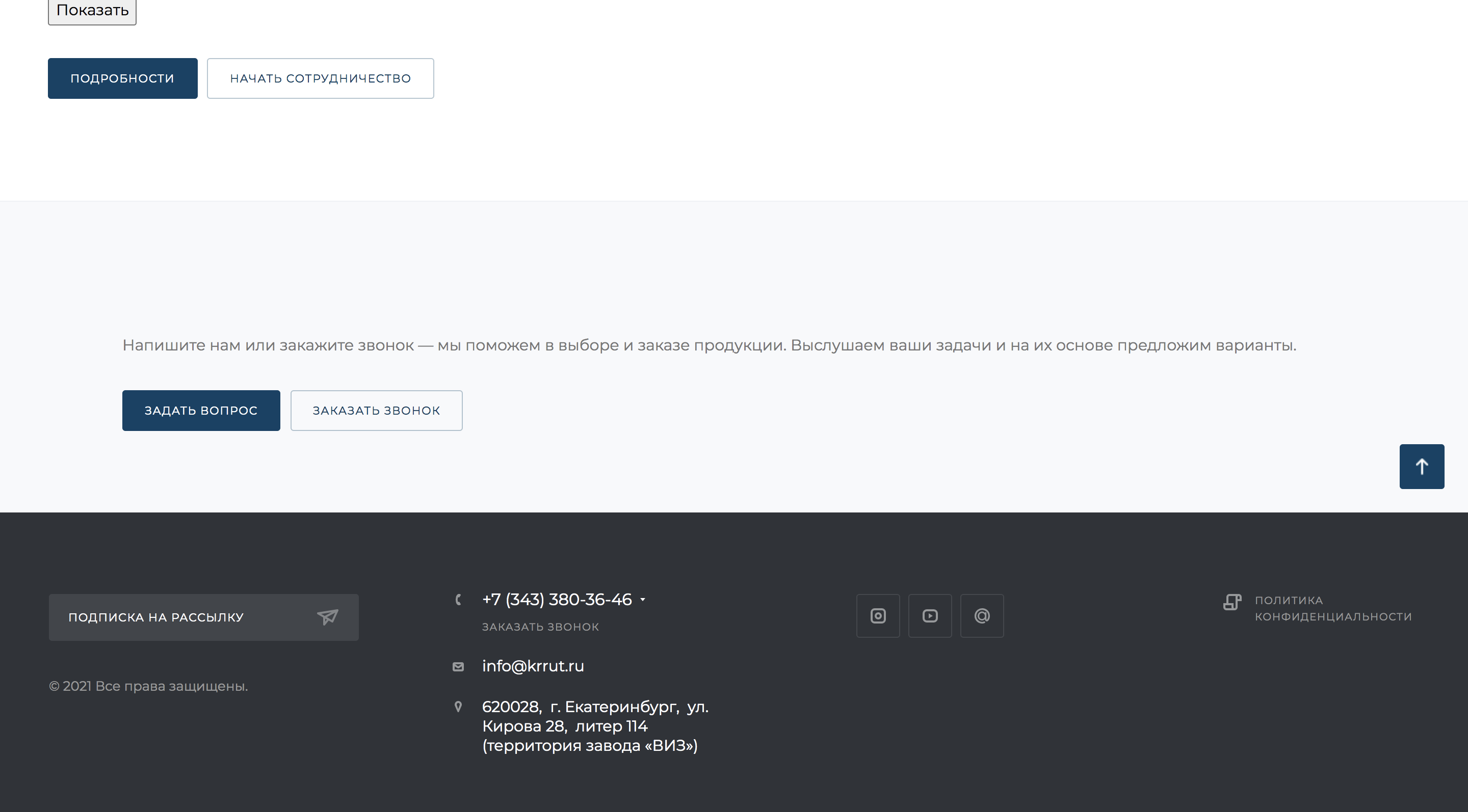Viewport: 1468px width, 812px height.
Task: Expand the phone numbers dropdown arrow
Action: coord(643,600)
